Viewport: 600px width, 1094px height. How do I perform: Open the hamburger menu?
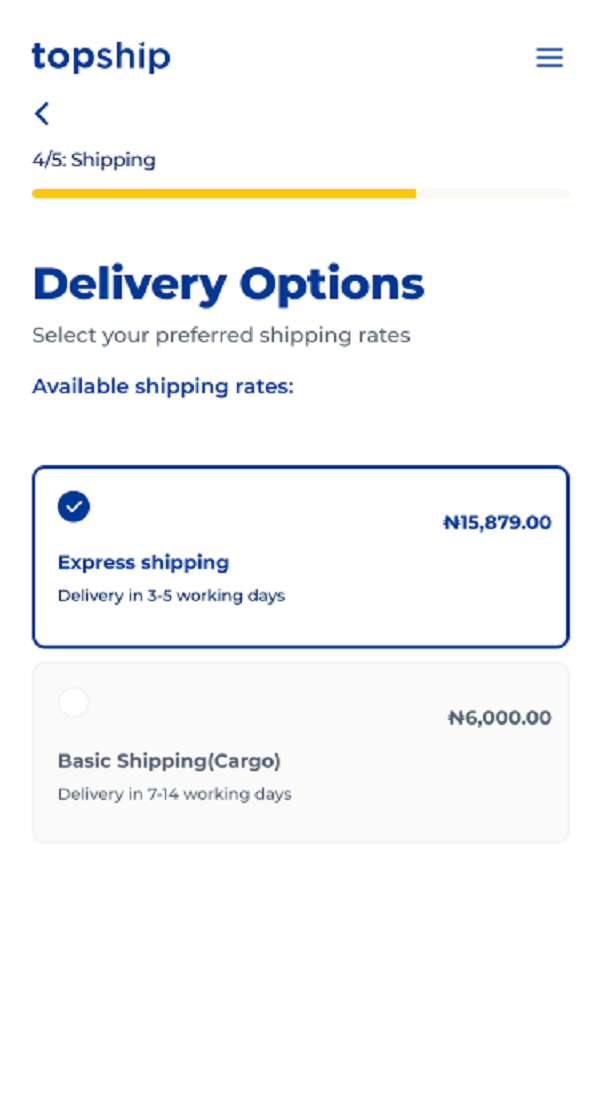549,58
